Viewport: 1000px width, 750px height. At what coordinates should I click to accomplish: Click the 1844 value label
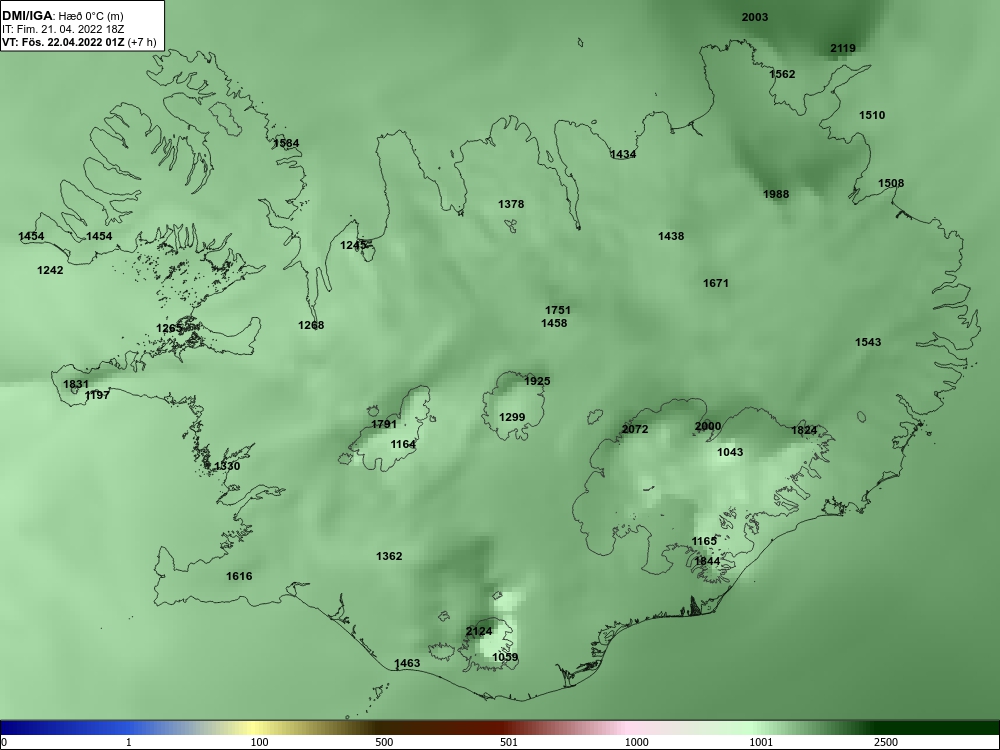click(x=707, y=561)
